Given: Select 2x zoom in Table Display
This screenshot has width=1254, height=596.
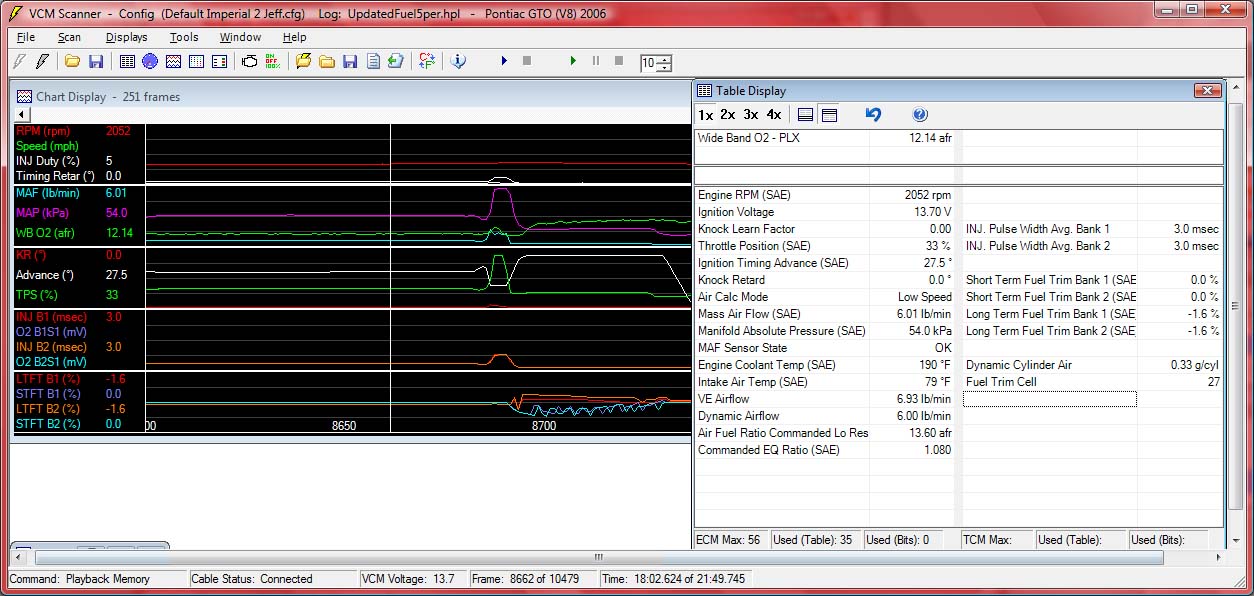Looking at the screenshot, I should tap(727, 114).
